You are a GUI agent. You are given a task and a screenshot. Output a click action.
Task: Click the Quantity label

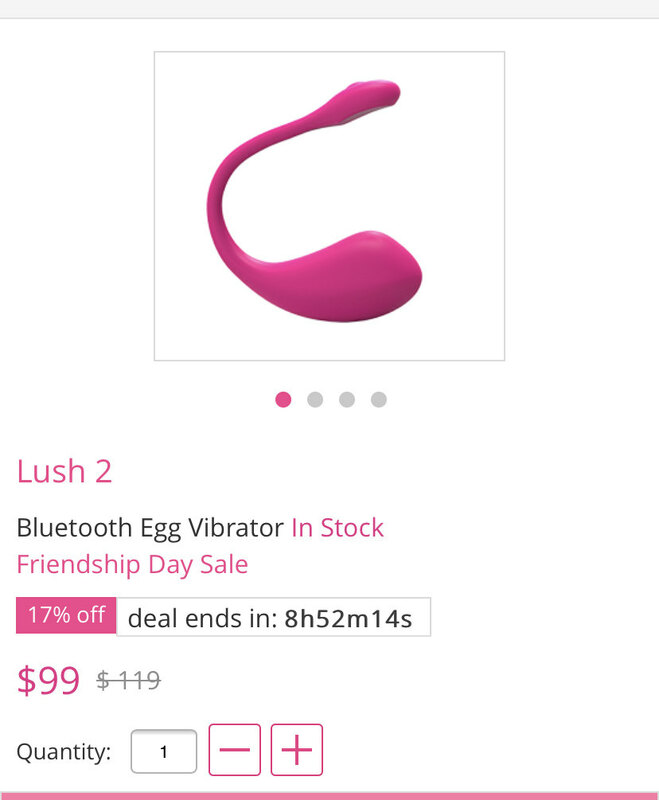[x=64, y=752]
